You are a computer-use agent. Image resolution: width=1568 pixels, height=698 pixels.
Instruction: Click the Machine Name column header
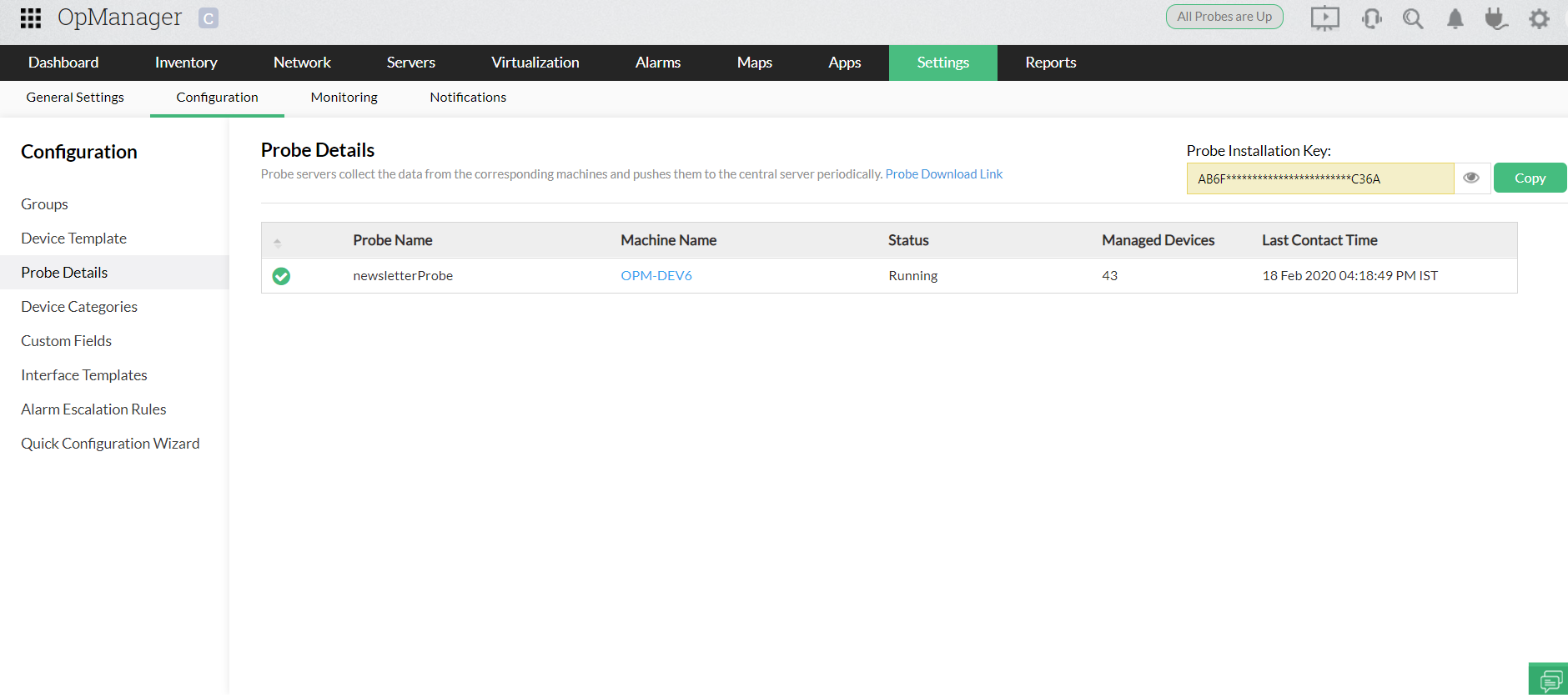[669, 240]
